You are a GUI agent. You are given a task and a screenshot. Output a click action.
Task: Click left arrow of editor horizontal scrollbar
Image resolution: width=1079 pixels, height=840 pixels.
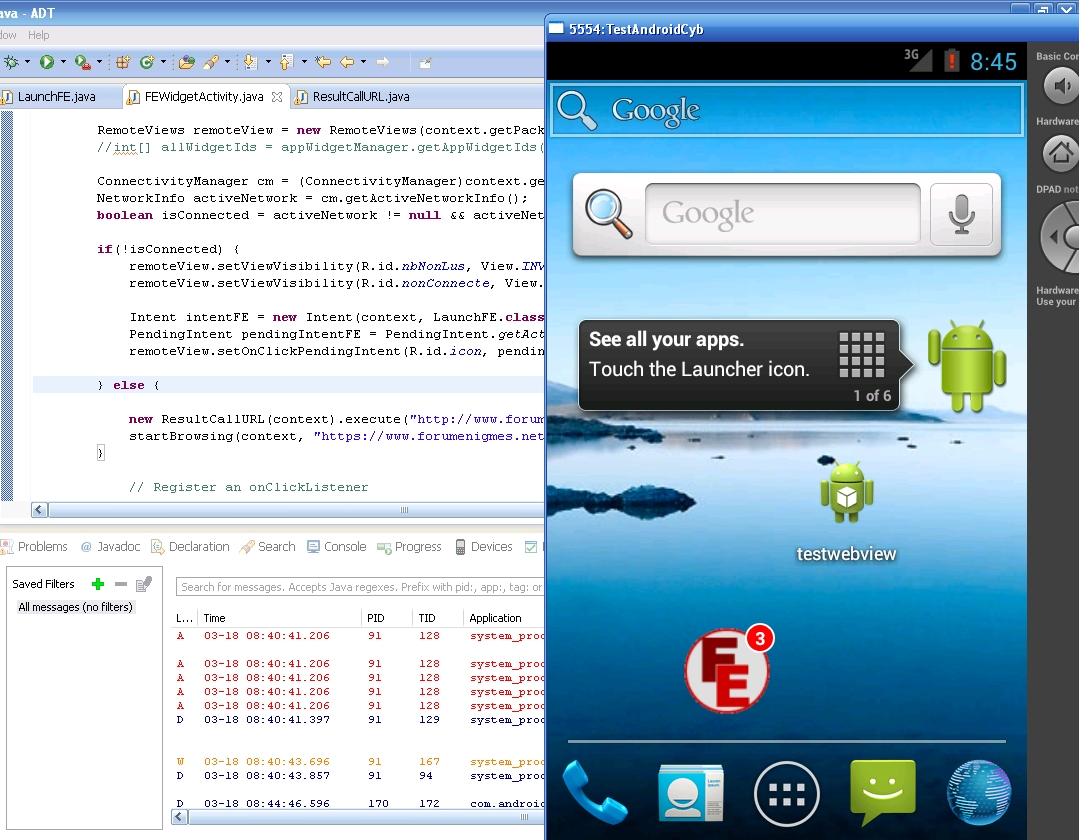click(39, 510)
